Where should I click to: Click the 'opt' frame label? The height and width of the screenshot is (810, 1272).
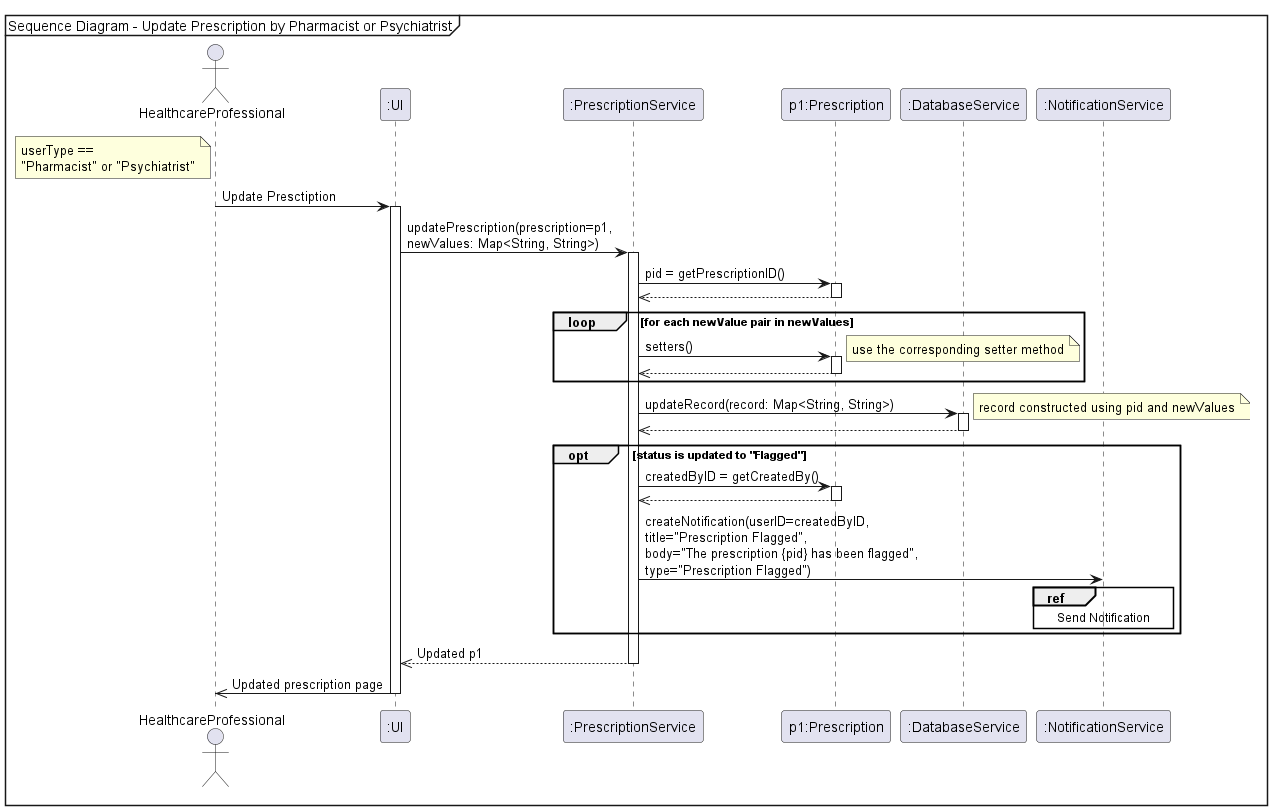click(x=579, y=455)
